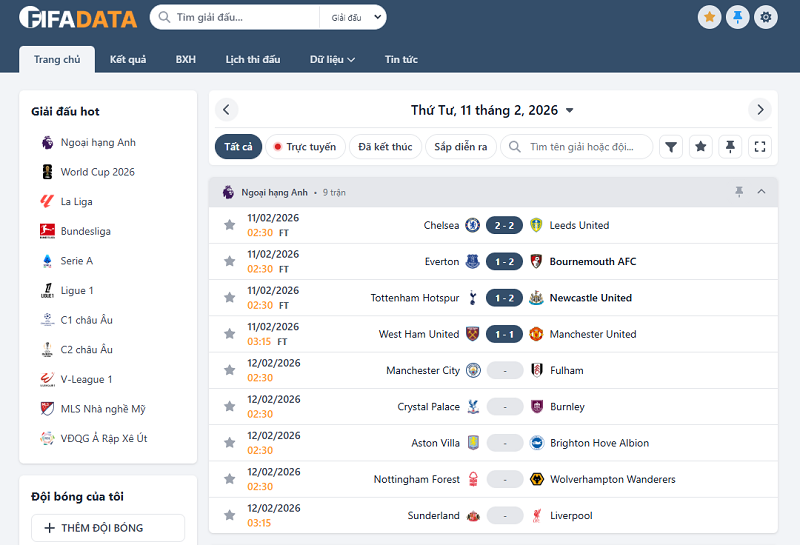Collapse the Ngoại hạng Anh match list
800x545 pixels.
tap(761, 192)
